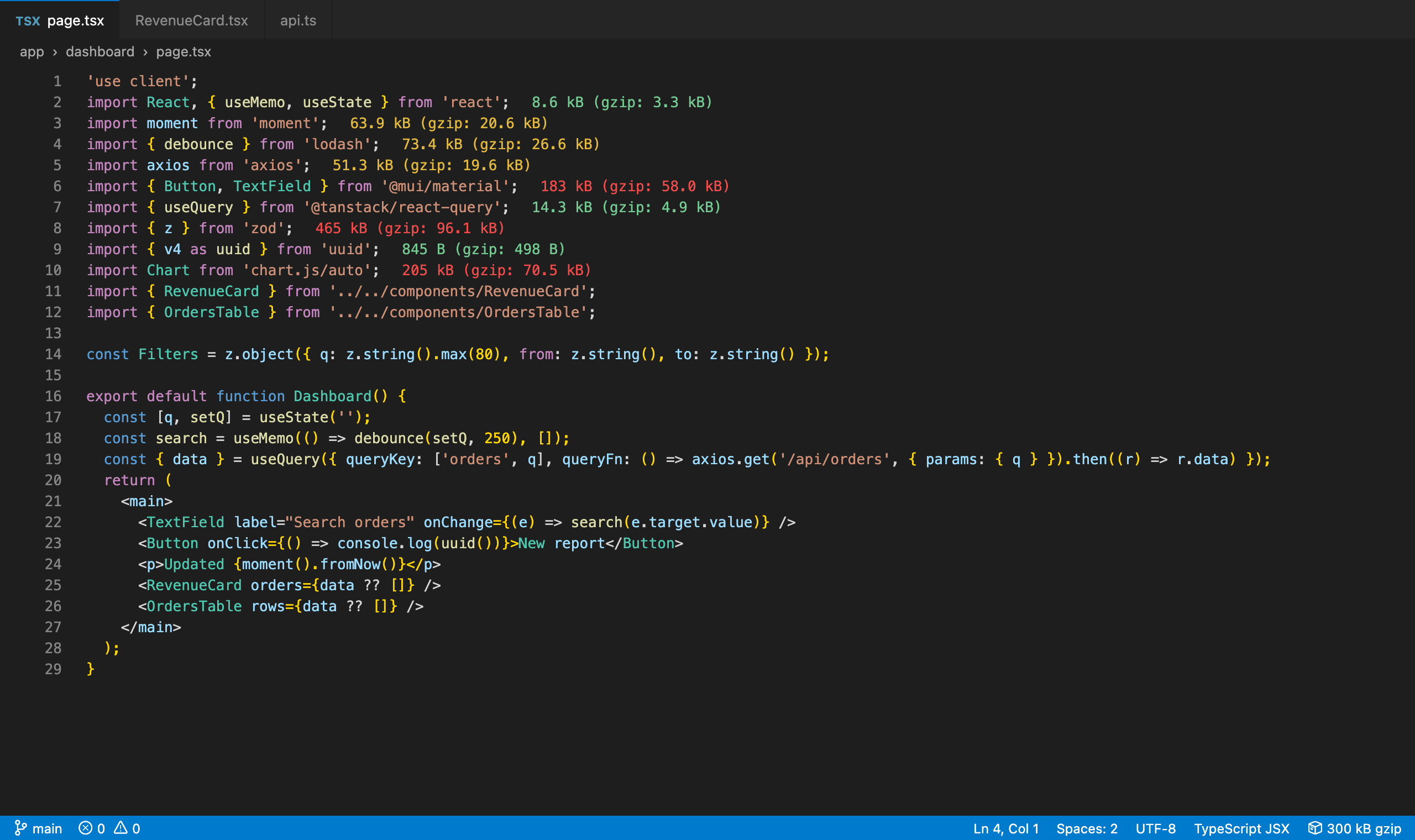The height and width of the screenshot is (840, 1415).
Task: Select the 'dashboard' breadcrumb segment
Action: 100,51
